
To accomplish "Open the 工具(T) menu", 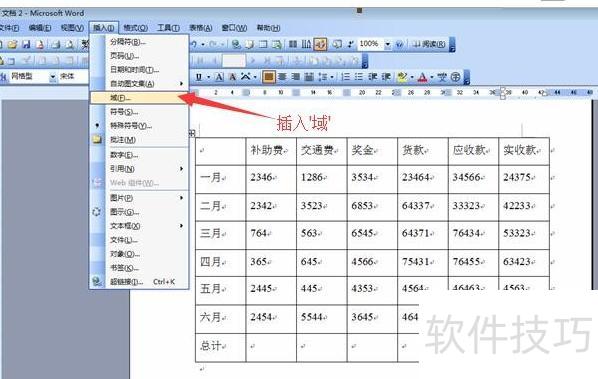I will coord(168,28).
